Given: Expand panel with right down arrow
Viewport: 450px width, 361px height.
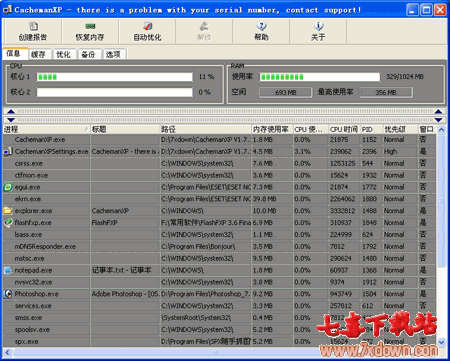Looking at the screenshot, I should click(x=438, y=120).
